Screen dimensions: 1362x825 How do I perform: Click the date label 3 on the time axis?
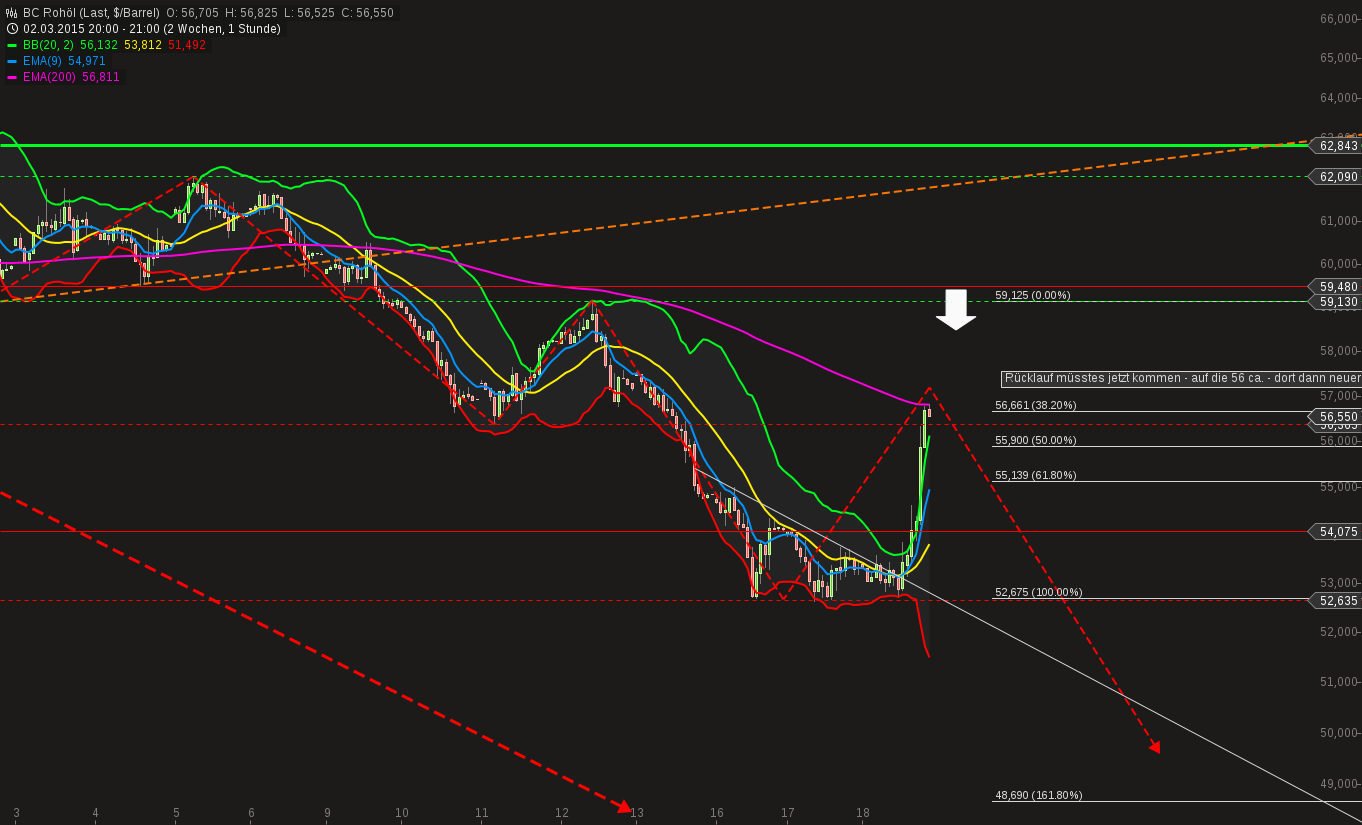click(x=16, y=813)
